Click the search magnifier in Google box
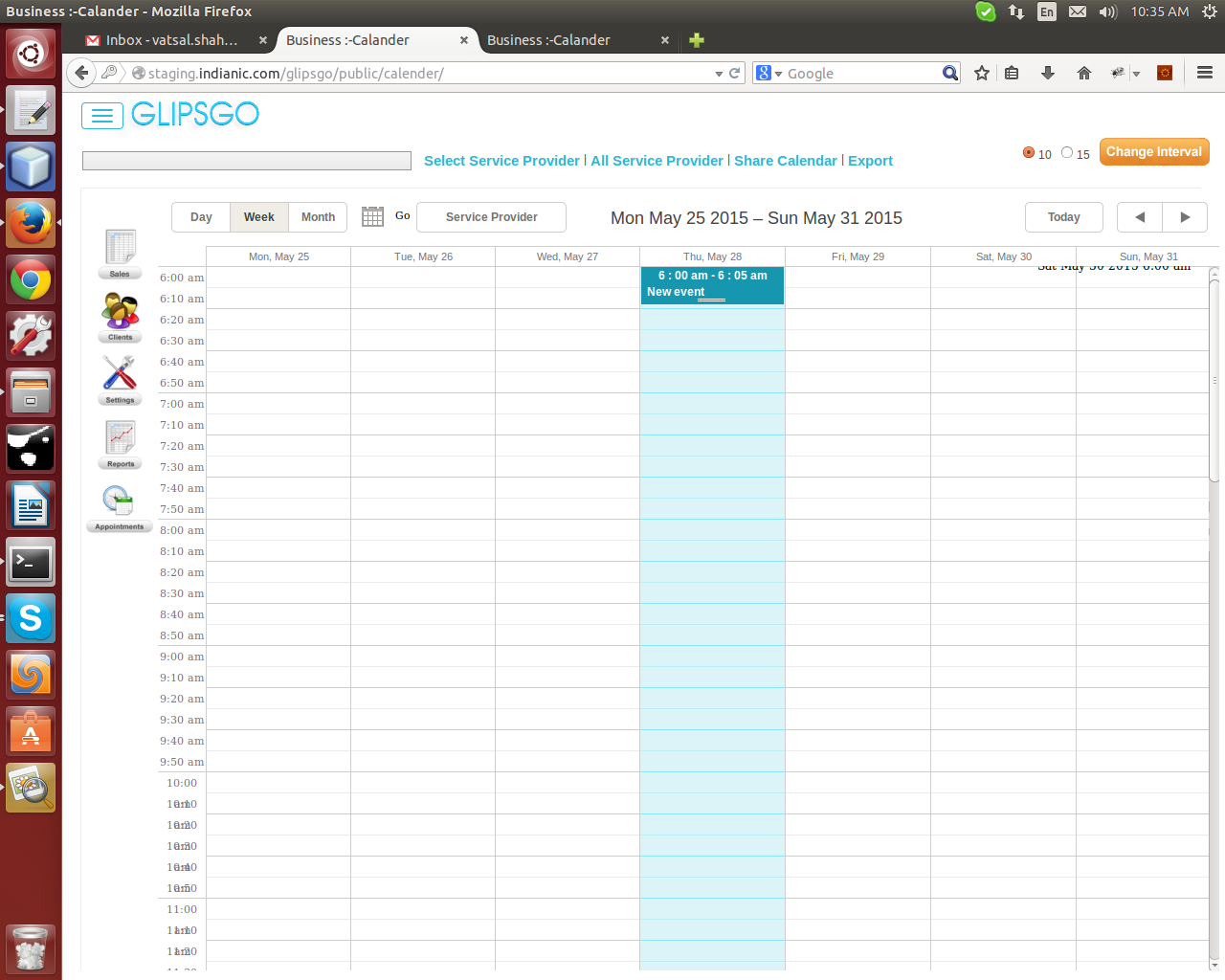This screenshot has height=980, width=1225. click(949, 73)
